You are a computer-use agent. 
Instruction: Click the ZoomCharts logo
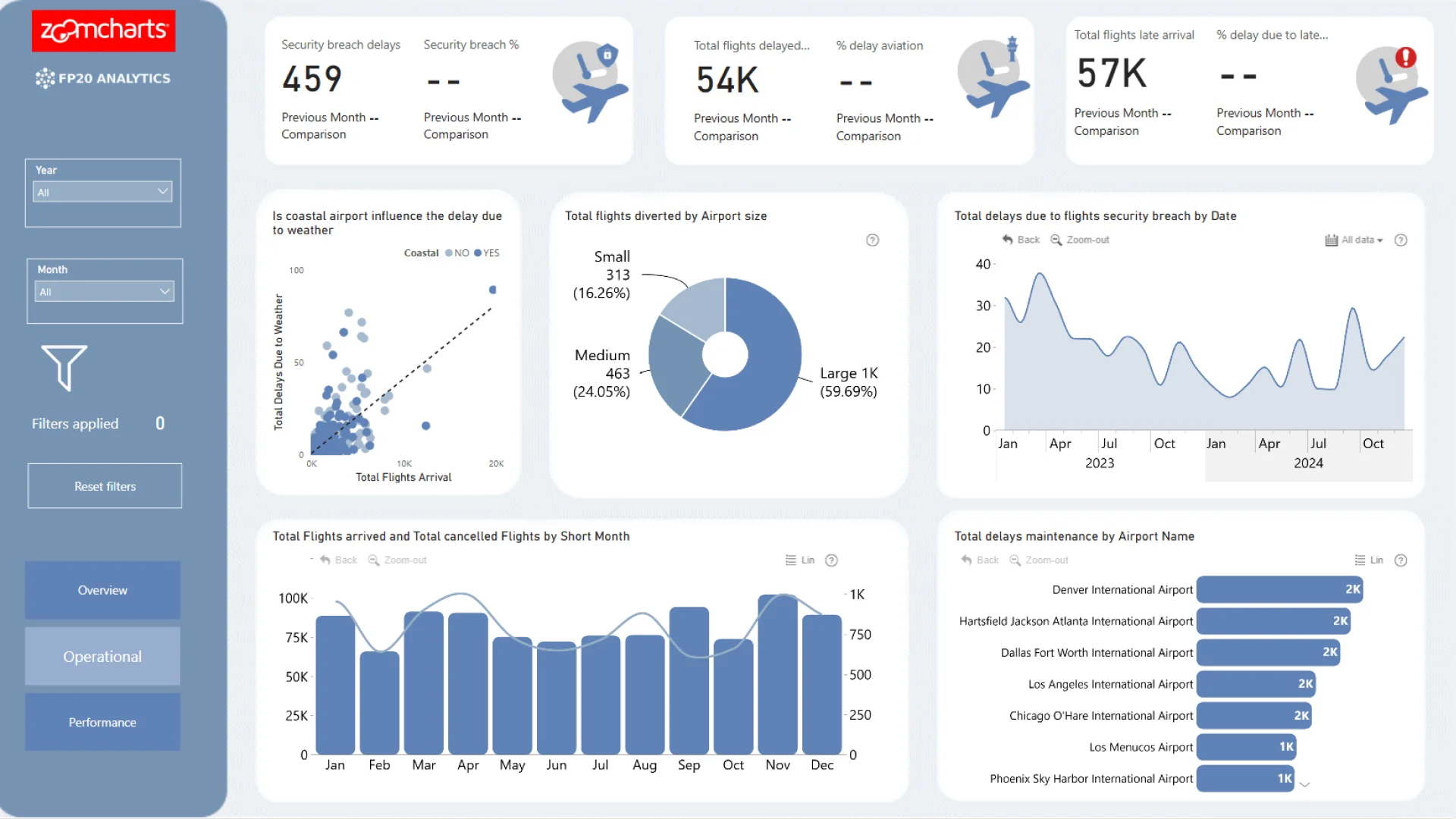(103, 30)
